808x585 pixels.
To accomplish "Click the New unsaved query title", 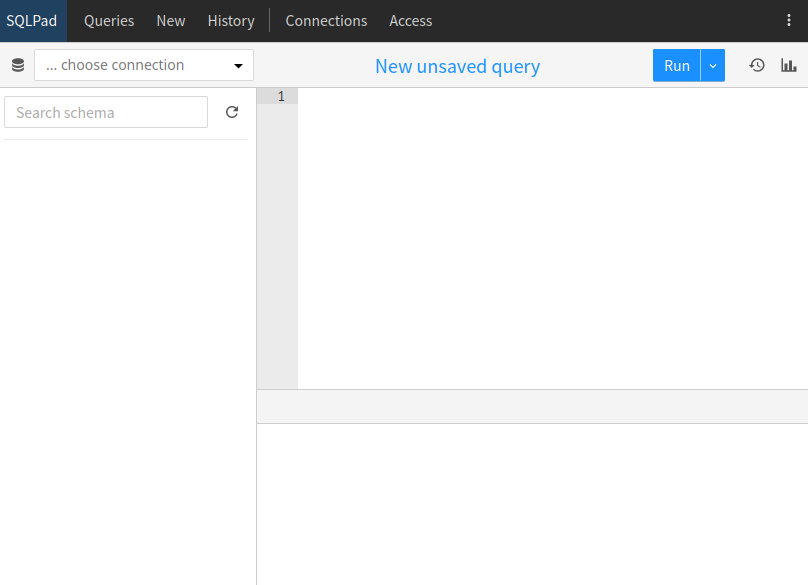I will (457, 67).
